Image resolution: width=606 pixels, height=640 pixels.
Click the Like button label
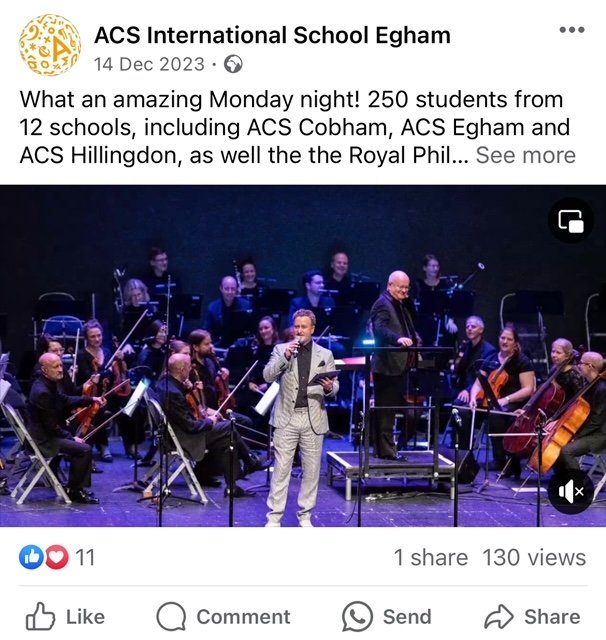point(86,617)
